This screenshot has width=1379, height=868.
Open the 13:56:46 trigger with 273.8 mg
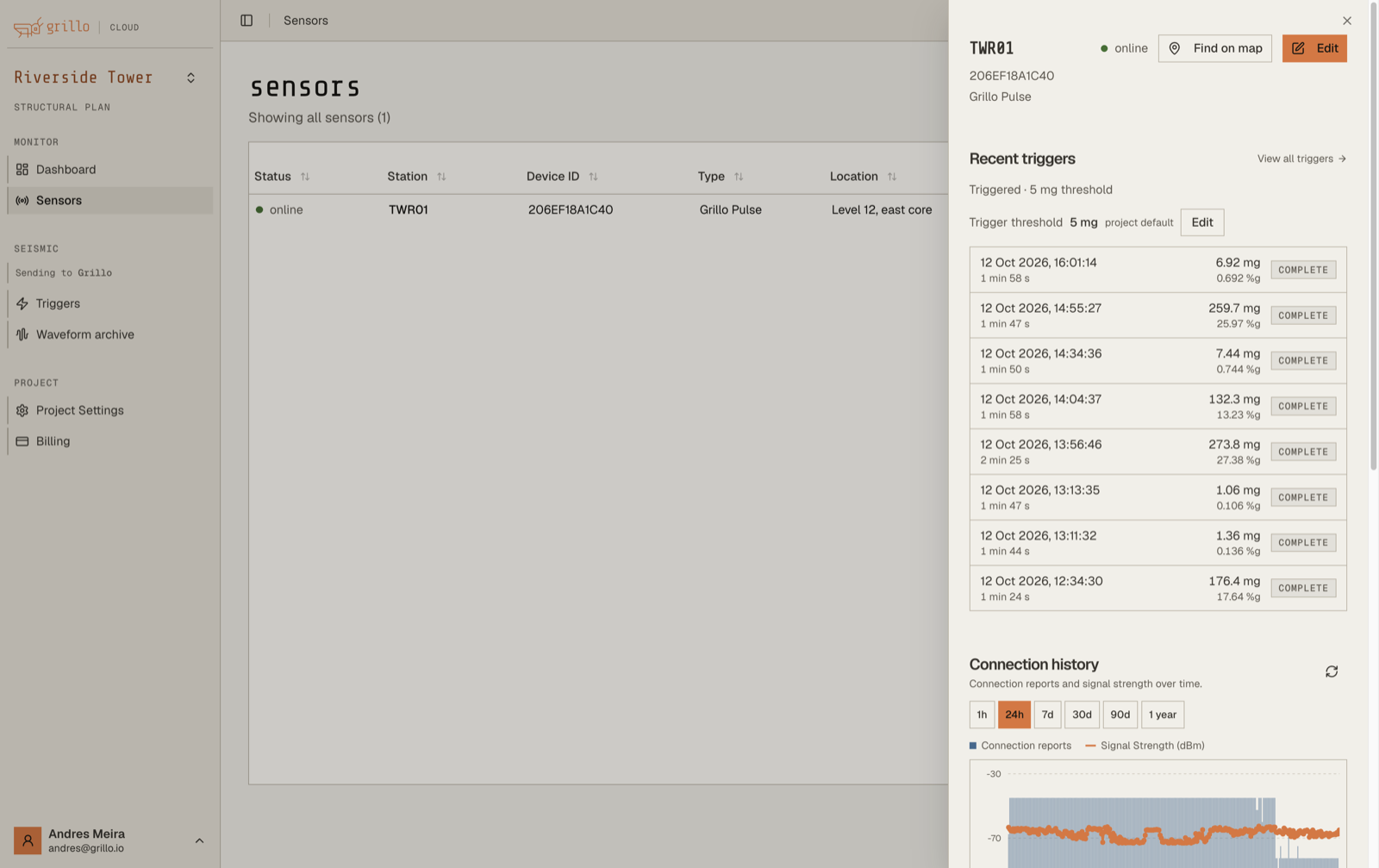pos(1157,452)
